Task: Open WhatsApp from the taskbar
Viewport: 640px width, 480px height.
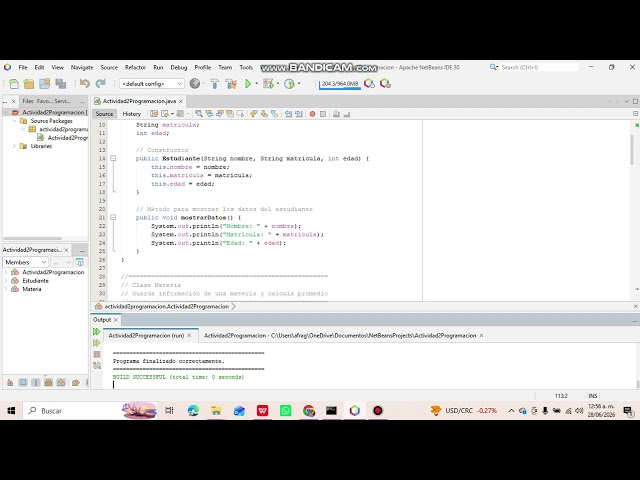Action: click(x=286, y=411)
